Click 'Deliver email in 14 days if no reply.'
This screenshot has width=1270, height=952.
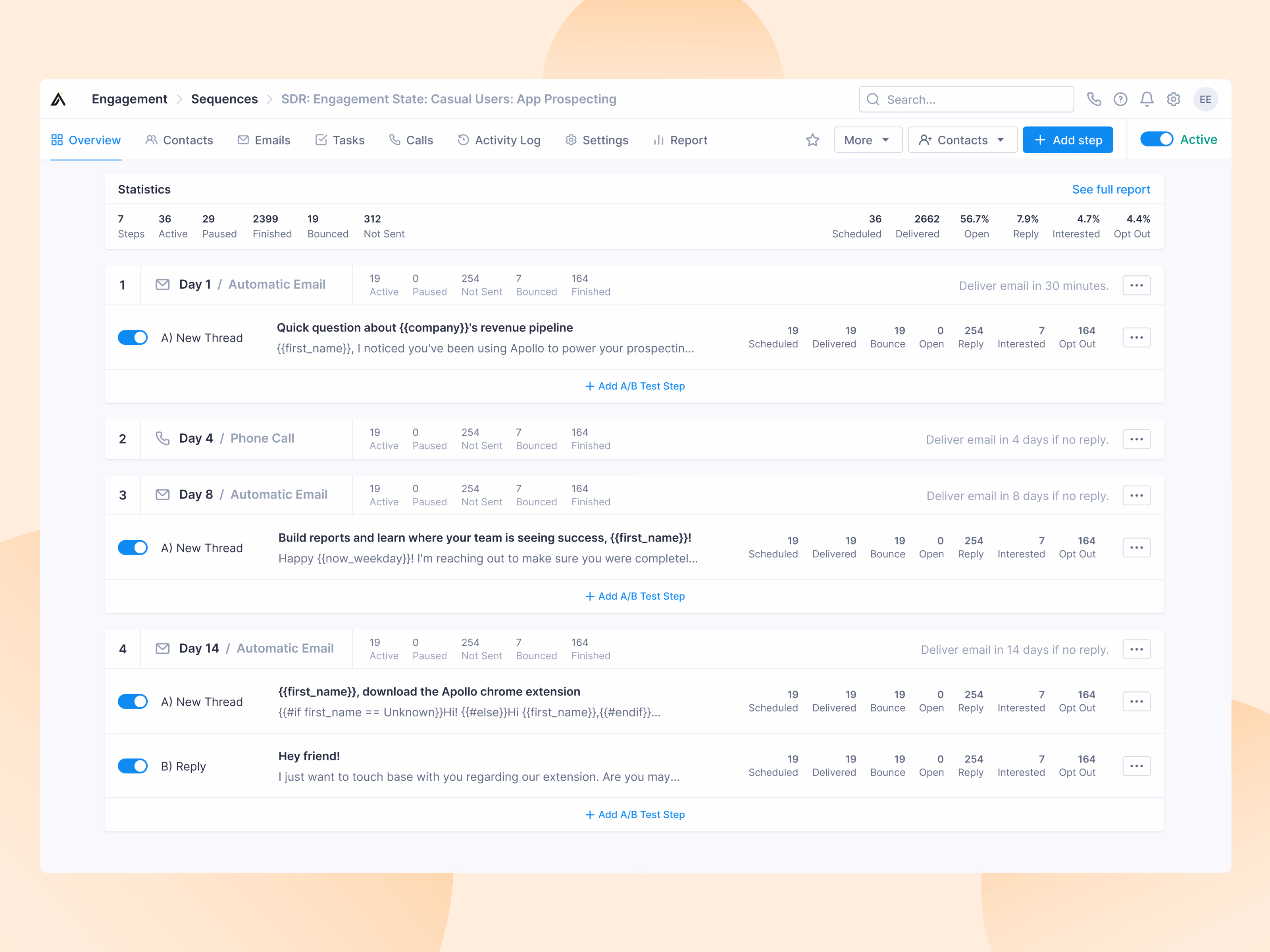pos(1014,650)
